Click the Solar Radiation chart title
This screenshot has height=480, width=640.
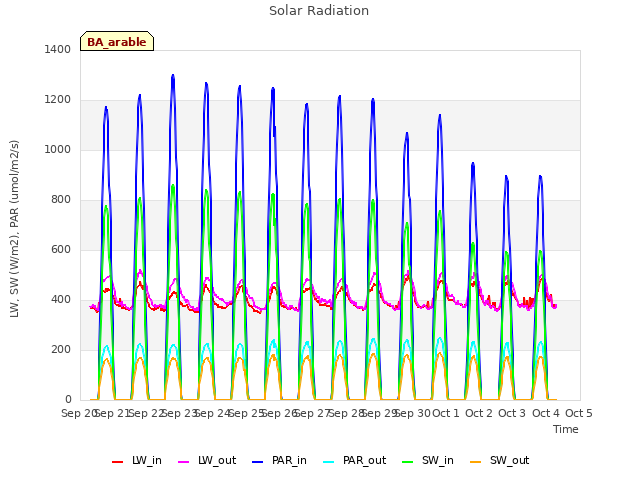[319, 11]
